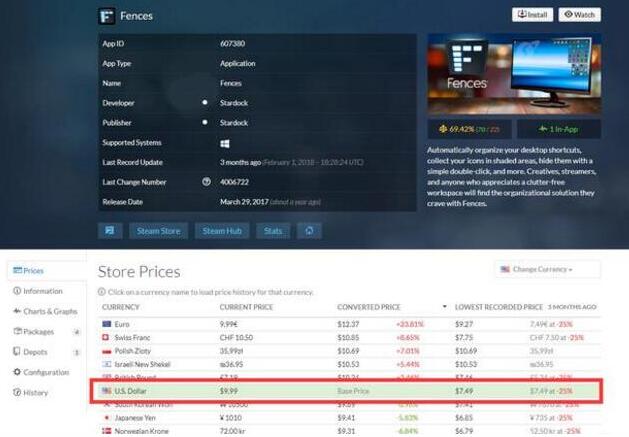Click the 69.42% rating badge
The image size is (629, 437).
[469, 129]
